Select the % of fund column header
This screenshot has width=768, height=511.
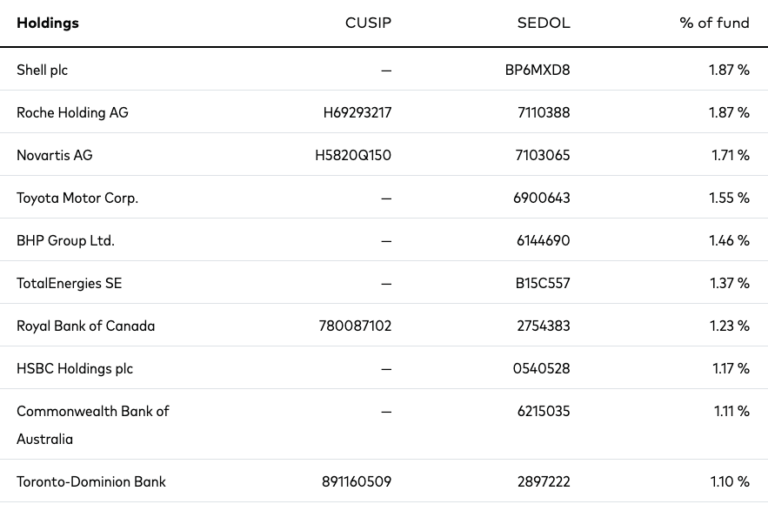pyautogui.click(x=714, y=23)
